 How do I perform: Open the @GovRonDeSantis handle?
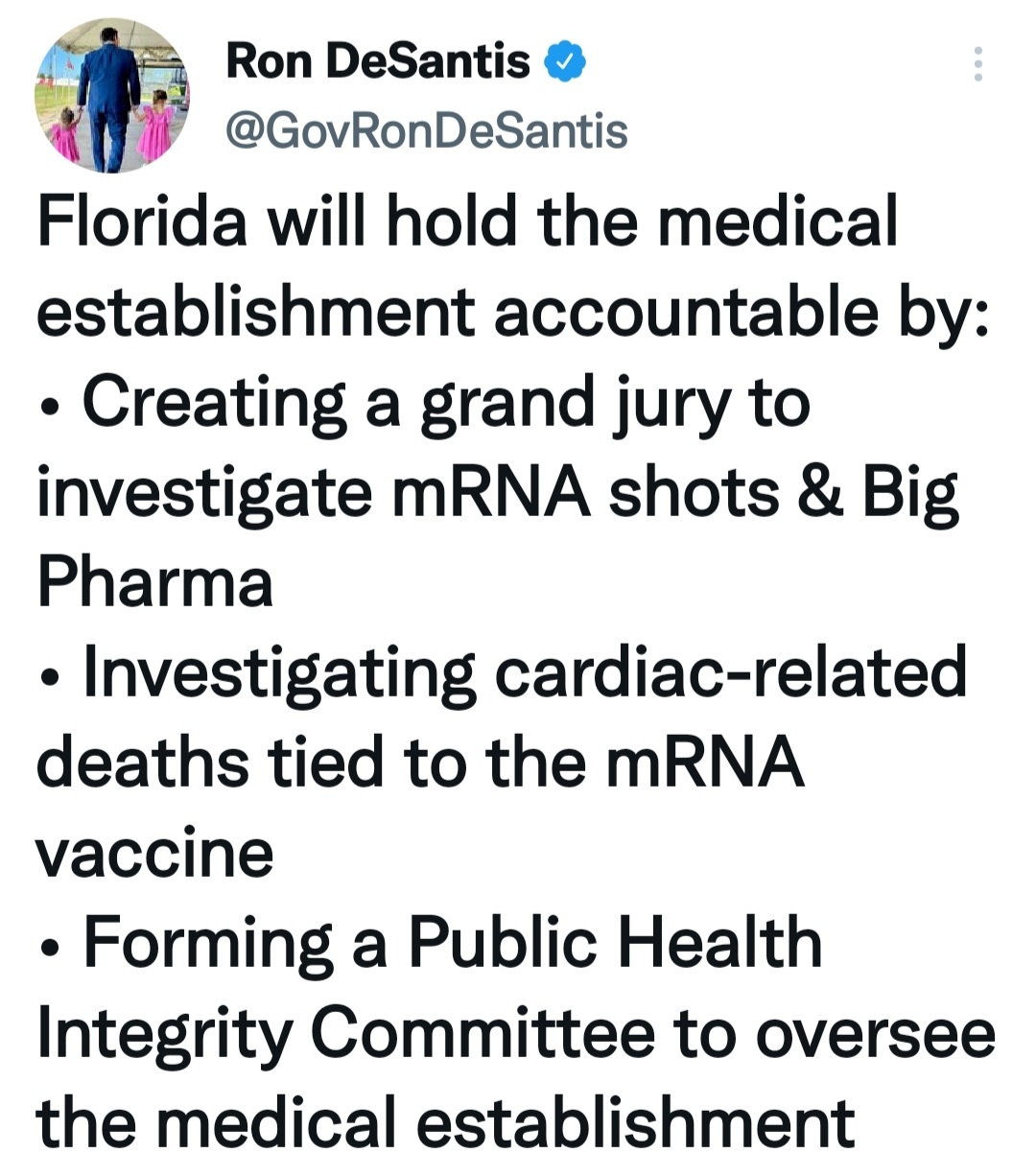[x=426, y=131]
